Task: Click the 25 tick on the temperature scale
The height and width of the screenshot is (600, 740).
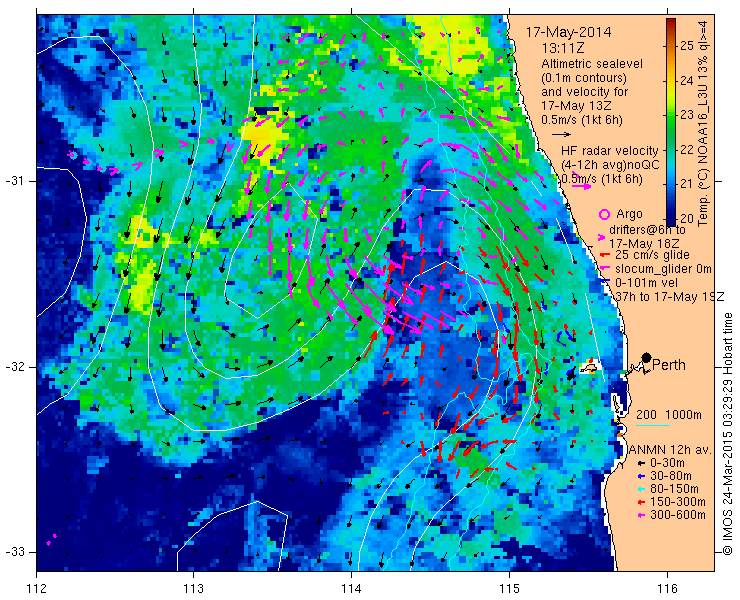Action: [687, 46]
